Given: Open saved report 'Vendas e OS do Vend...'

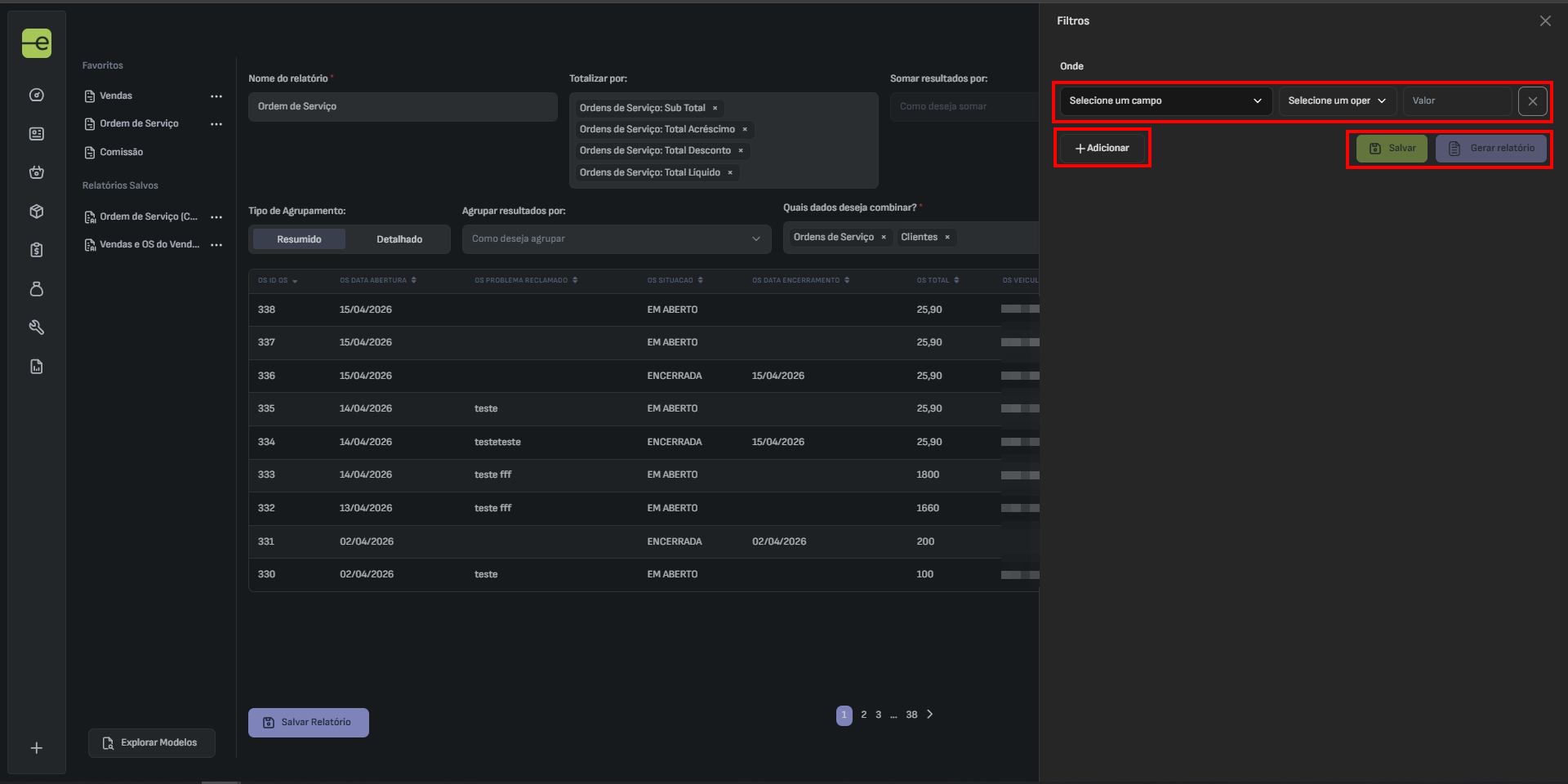Looking at the screenshot, I should click(x=149, y=244).
